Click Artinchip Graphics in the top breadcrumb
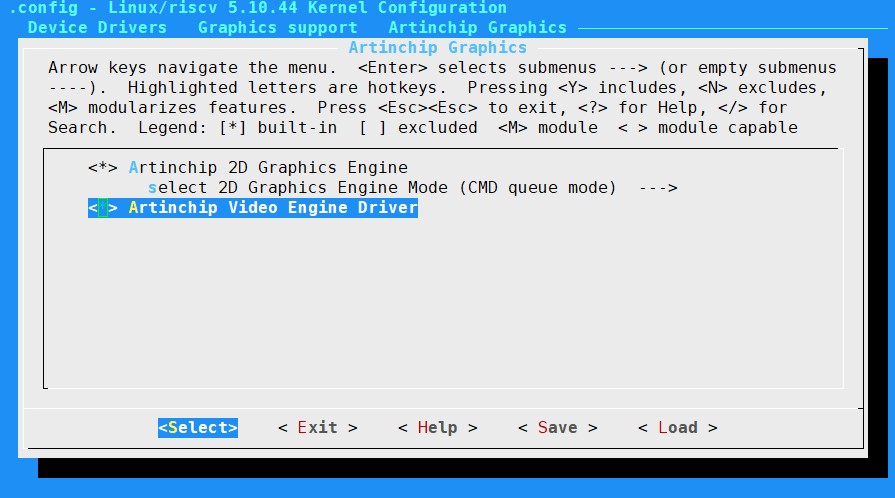Viewport: 895px width, 498px height. [477, 28]
